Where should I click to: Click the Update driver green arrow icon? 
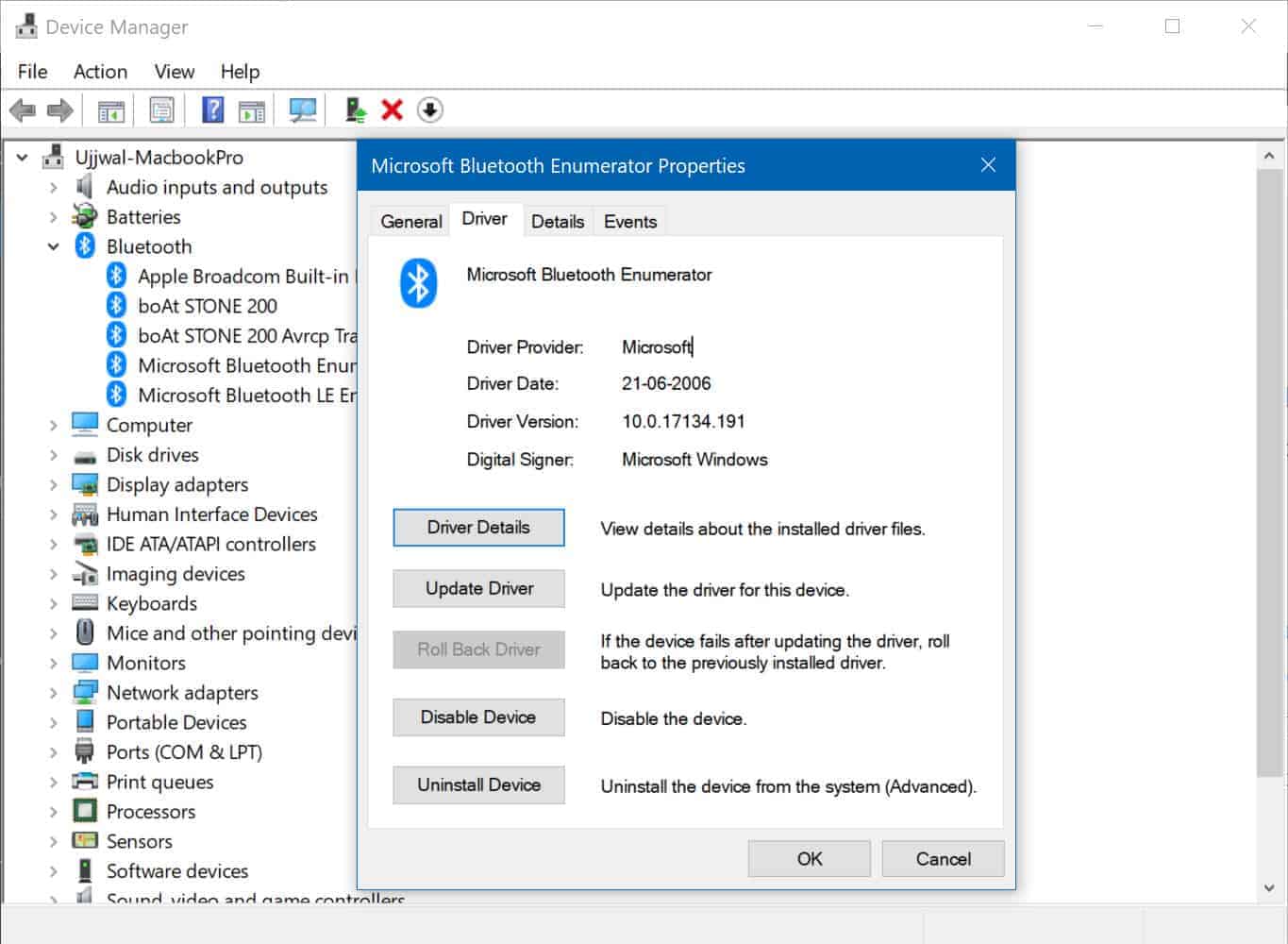click(356, 110)
